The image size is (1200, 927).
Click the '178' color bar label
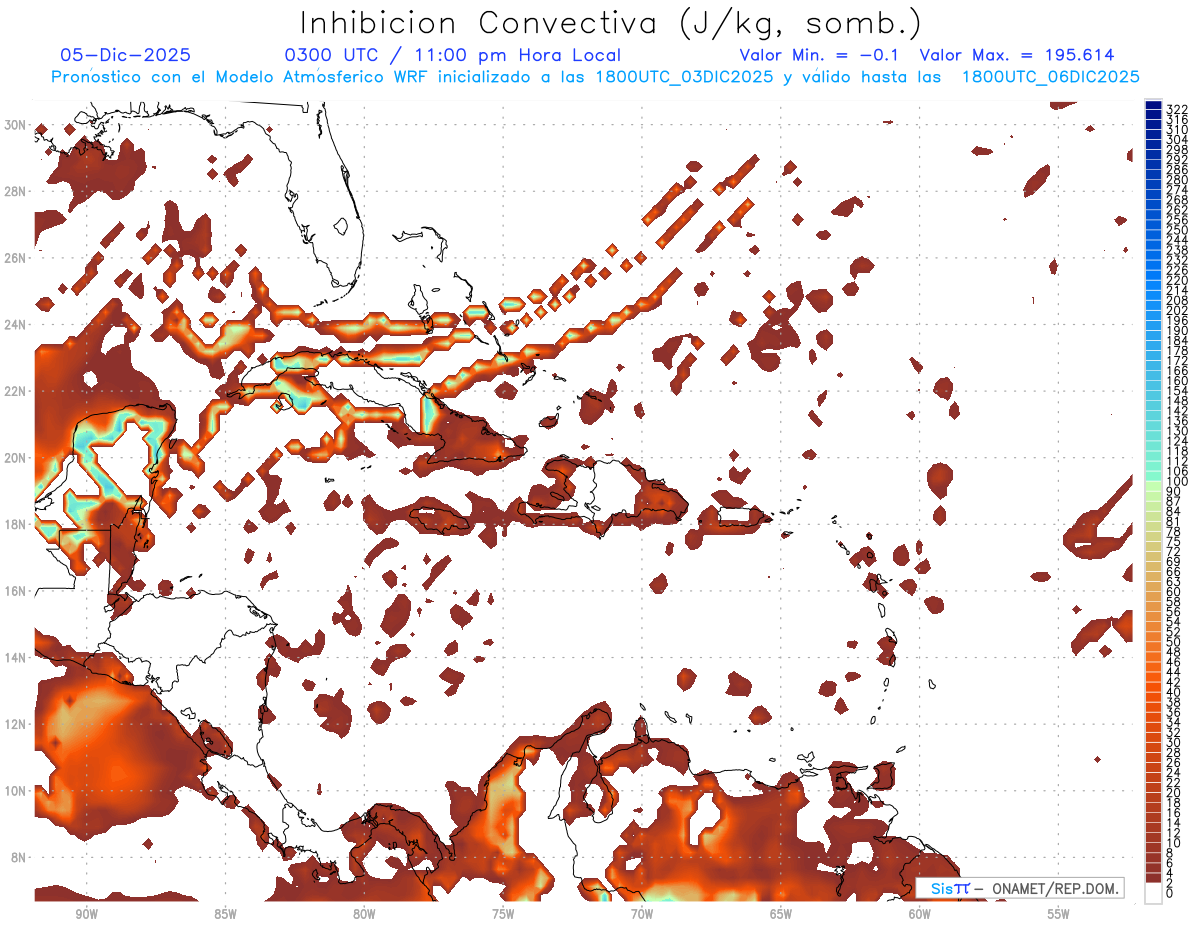(x=1177, y=351)
